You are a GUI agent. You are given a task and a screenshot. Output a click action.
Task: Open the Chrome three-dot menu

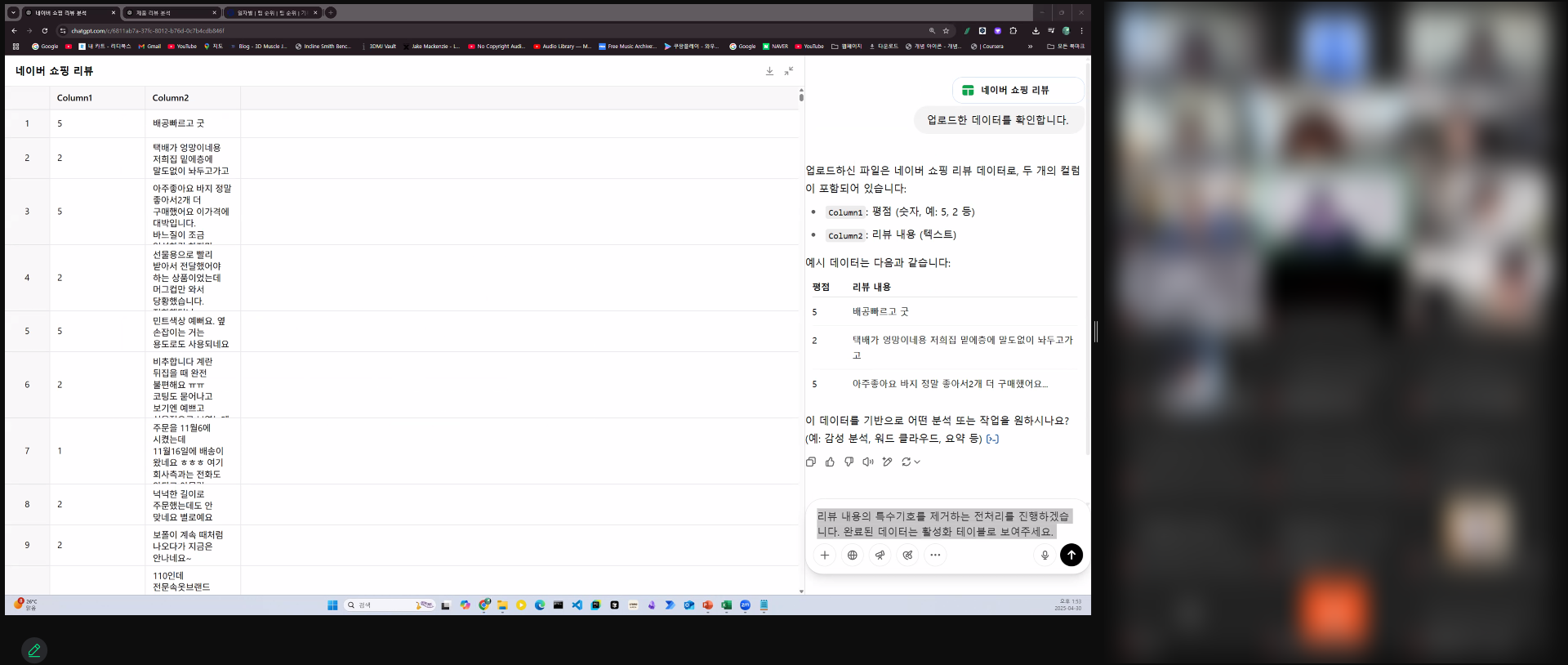(1081, 31)
